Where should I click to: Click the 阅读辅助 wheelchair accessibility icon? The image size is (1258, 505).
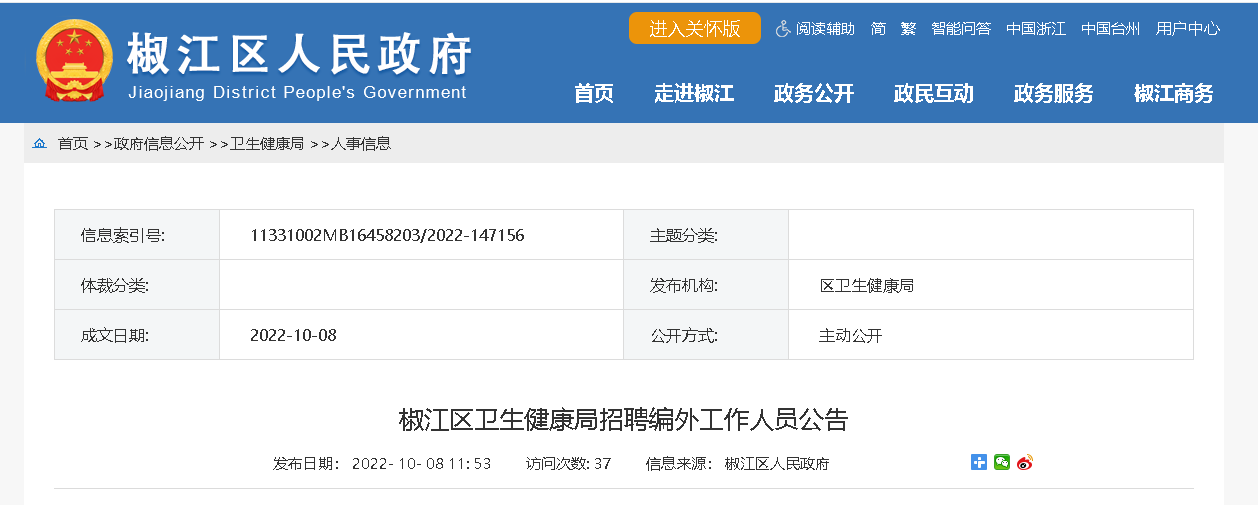click(783, 29)
